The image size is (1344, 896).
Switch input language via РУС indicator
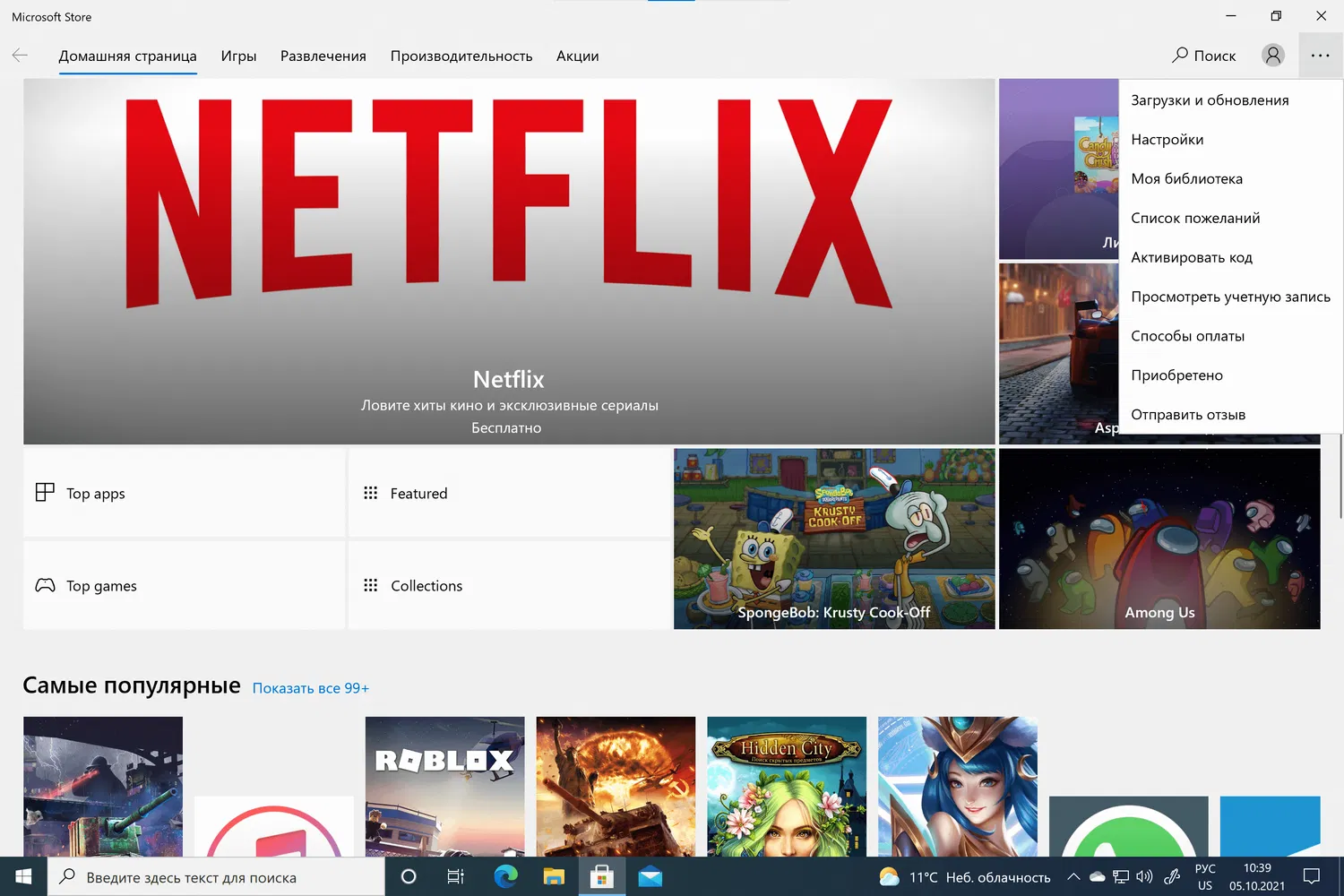click(1205, 877)
